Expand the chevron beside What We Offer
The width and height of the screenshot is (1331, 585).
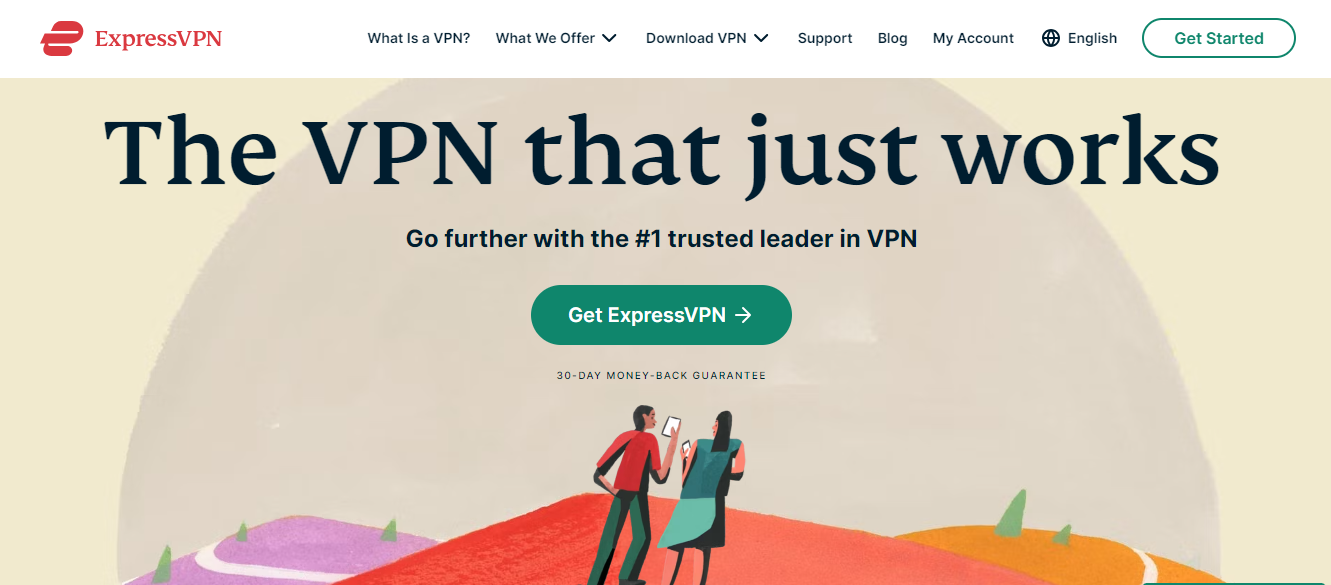[609, 38]
